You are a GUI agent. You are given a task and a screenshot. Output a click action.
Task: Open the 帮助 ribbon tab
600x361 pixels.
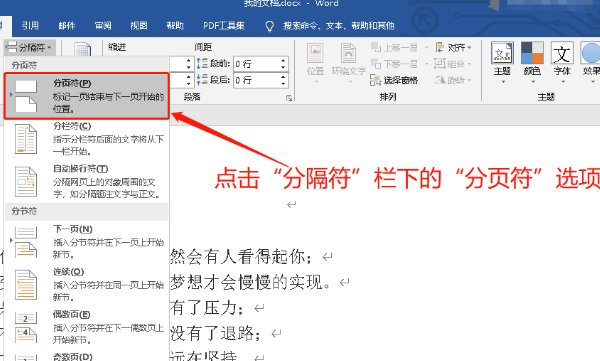(175, 26)
